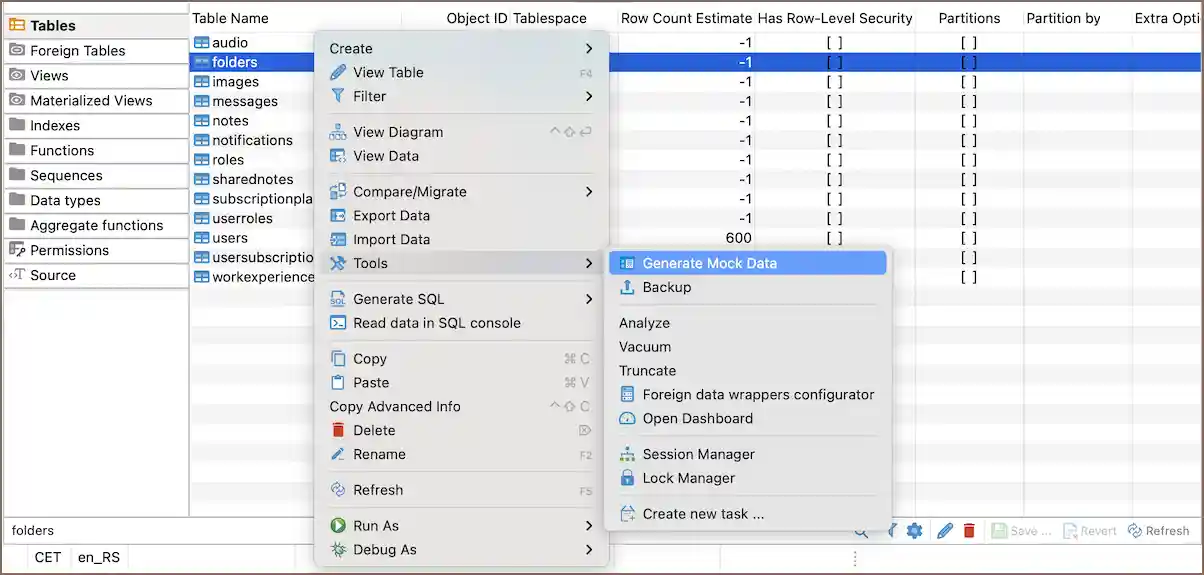This screenshot has height=575, width=1204.
Task: Switch to the Materialized Views tab
Action: pyautogui.click(x=91, y=101)
